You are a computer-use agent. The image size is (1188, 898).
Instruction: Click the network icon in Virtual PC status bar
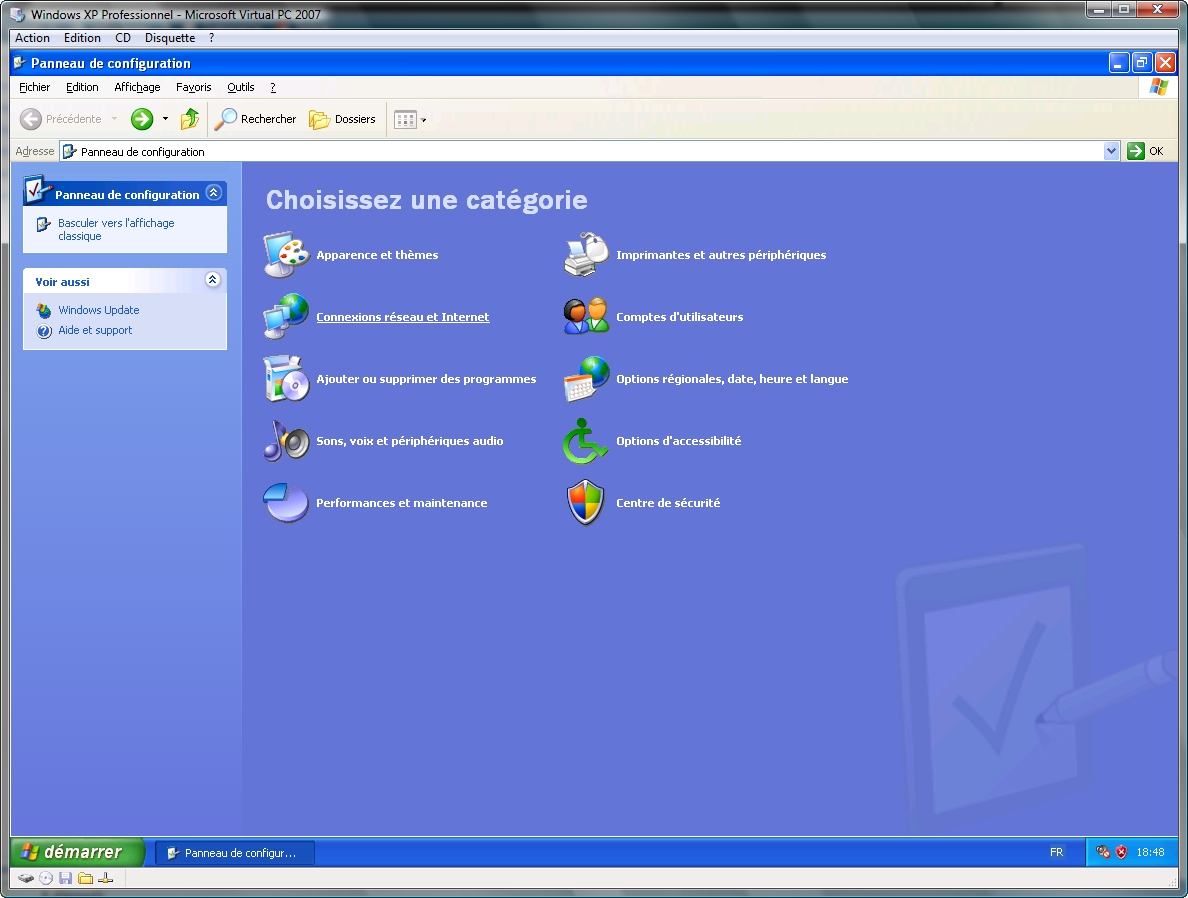(x=105, y=878)
